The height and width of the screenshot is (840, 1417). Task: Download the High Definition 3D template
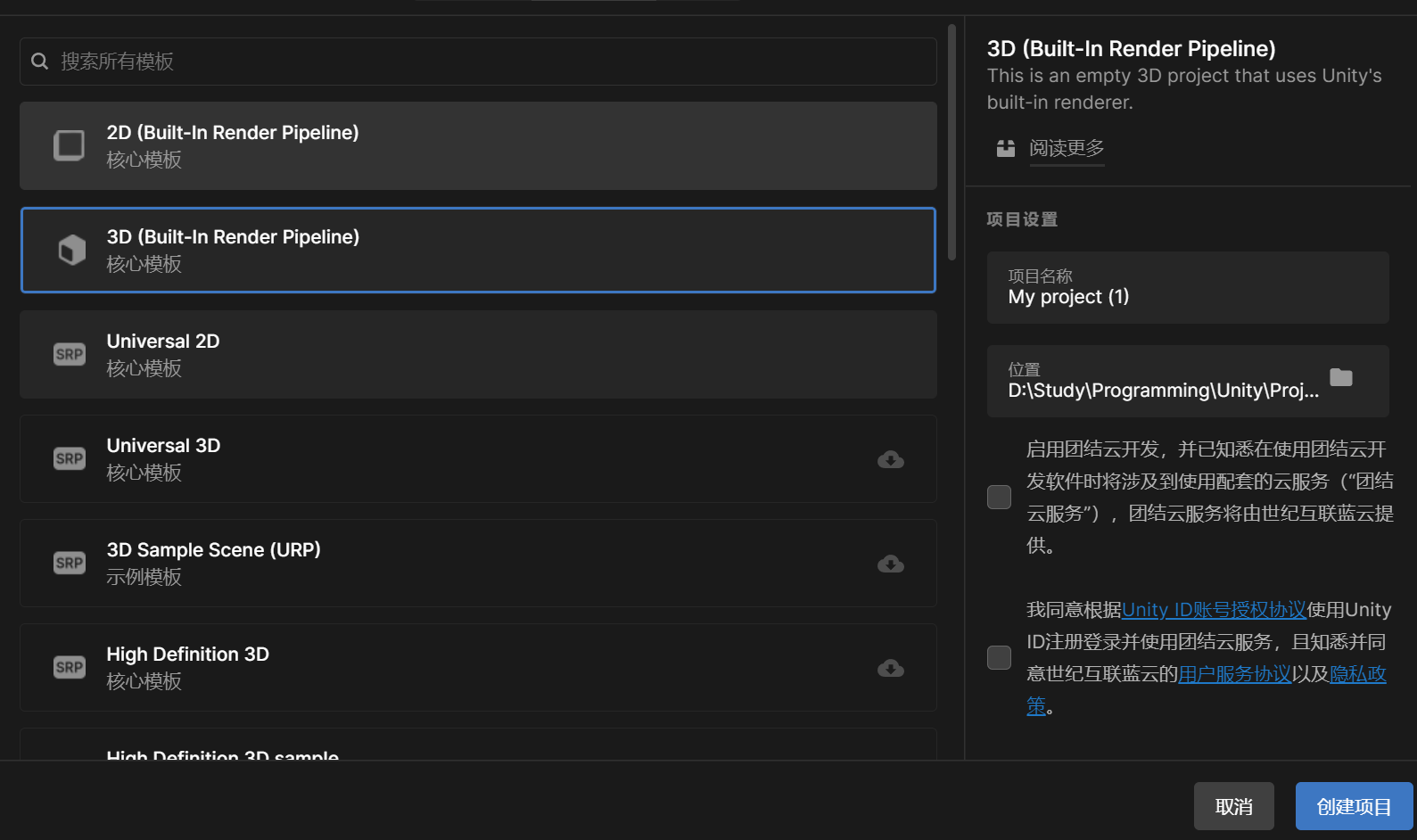pyautogui.click(x=891, y=668)
